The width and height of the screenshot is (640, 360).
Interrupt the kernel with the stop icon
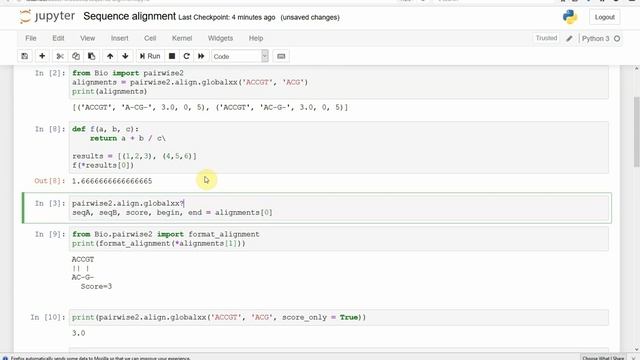click(172, 56)
